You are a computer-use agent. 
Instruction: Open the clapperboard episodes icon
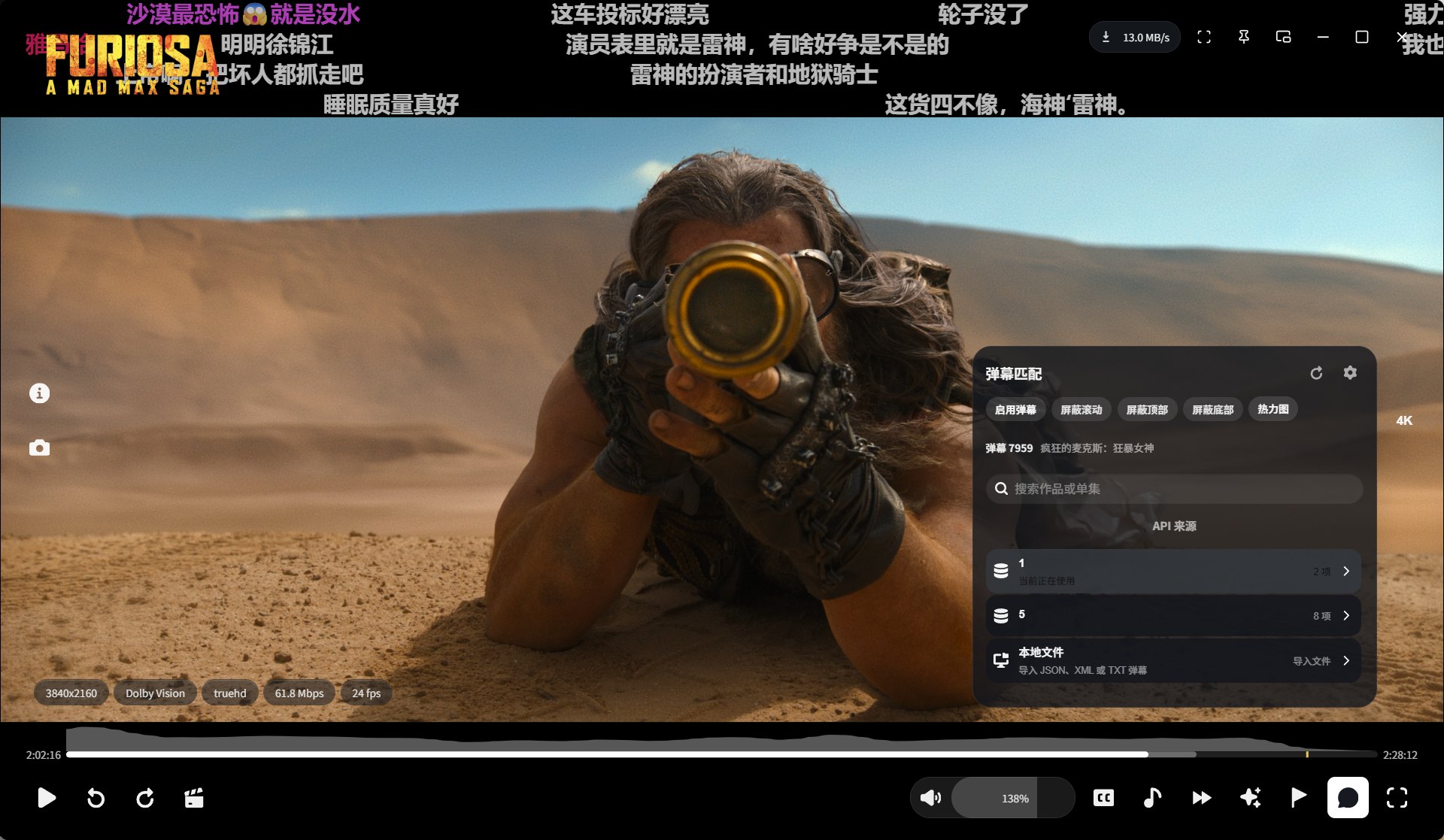(x=194, y=798)
